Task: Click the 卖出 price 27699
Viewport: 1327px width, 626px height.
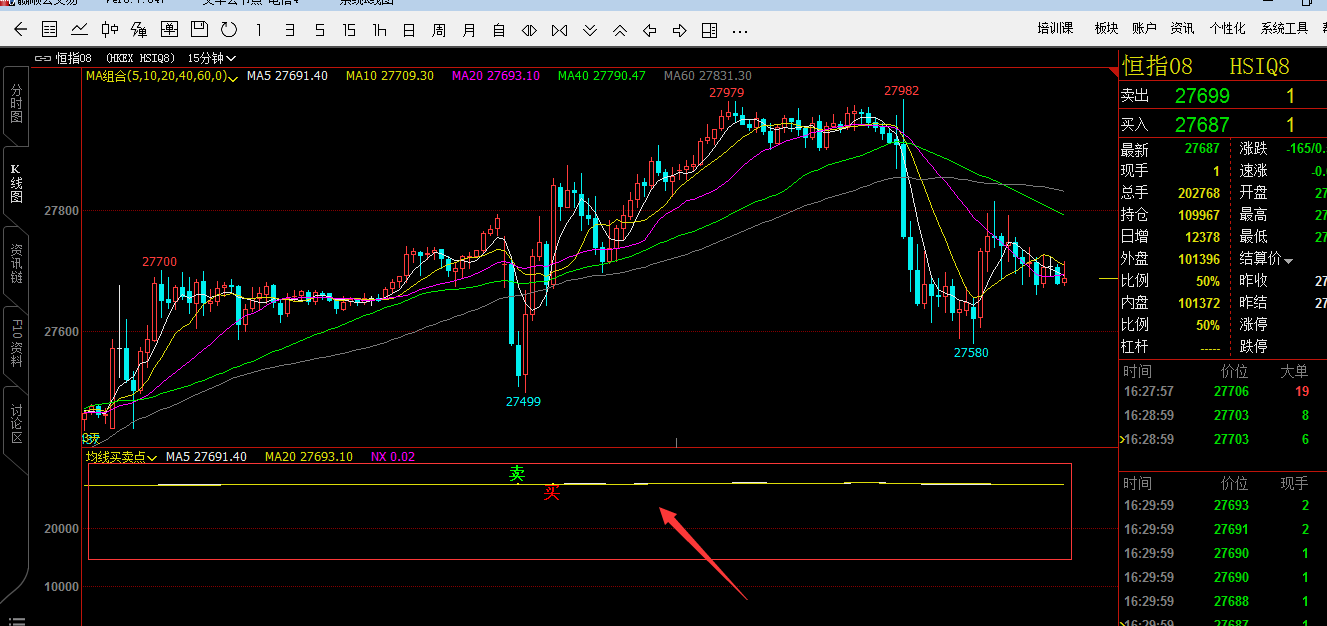Action: pyautogui.click(x=1202, y=96)
